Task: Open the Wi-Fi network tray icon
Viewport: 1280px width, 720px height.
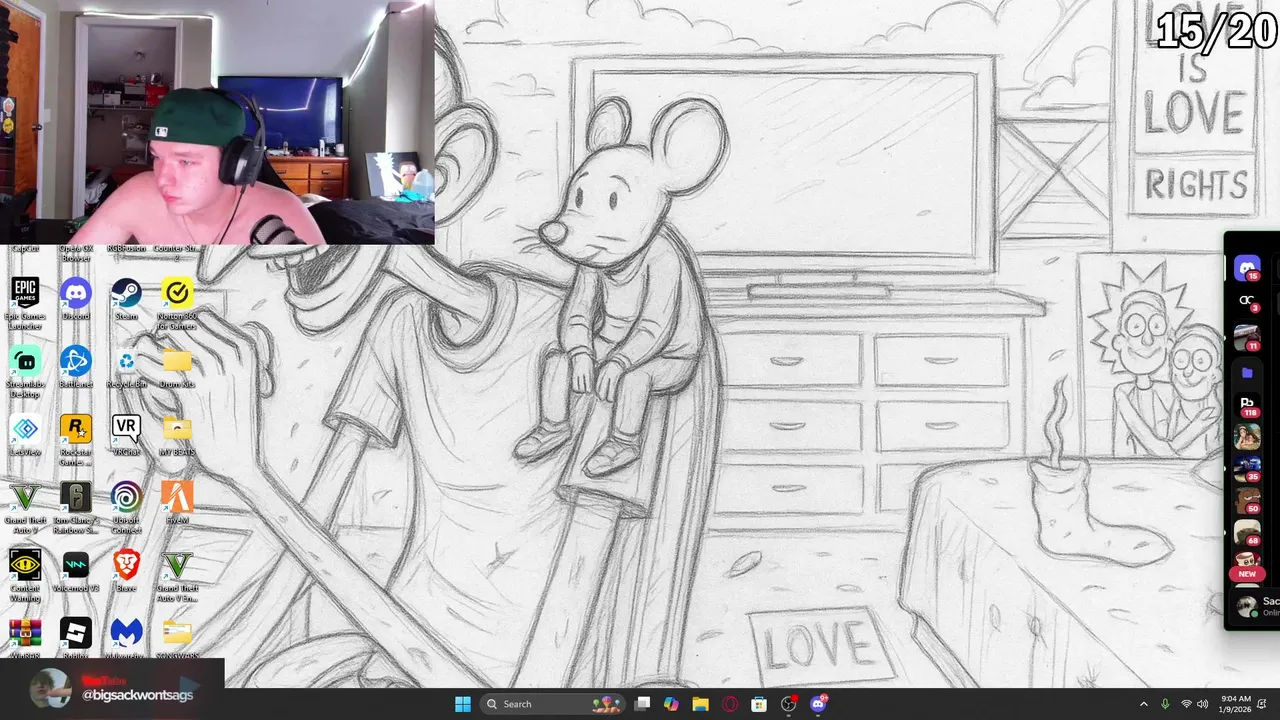Action: 1186,704
